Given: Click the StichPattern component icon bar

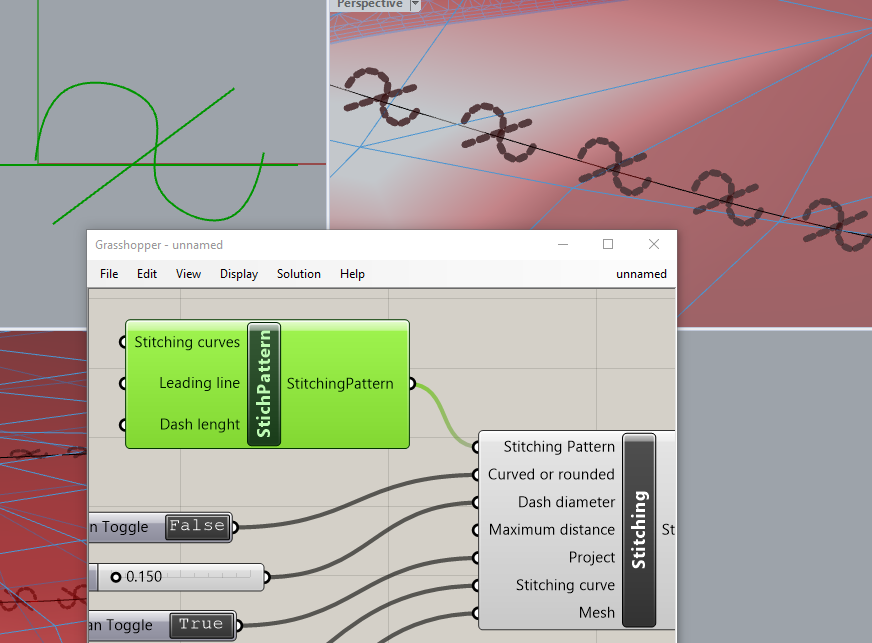Looking at the screenshot, I should [264, 384].
